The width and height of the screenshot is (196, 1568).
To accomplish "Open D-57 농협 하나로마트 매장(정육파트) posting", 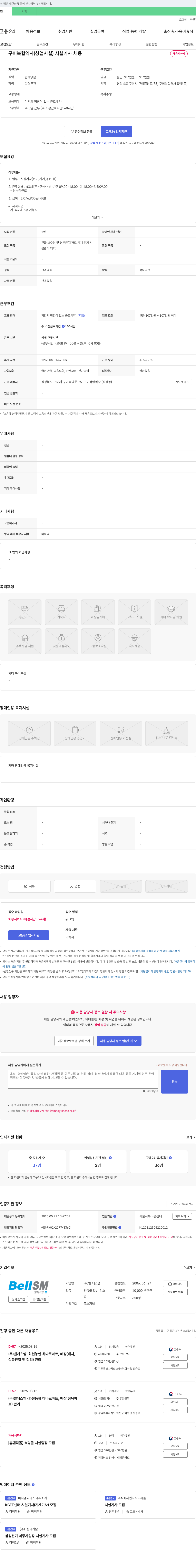I will point(43,1401).
